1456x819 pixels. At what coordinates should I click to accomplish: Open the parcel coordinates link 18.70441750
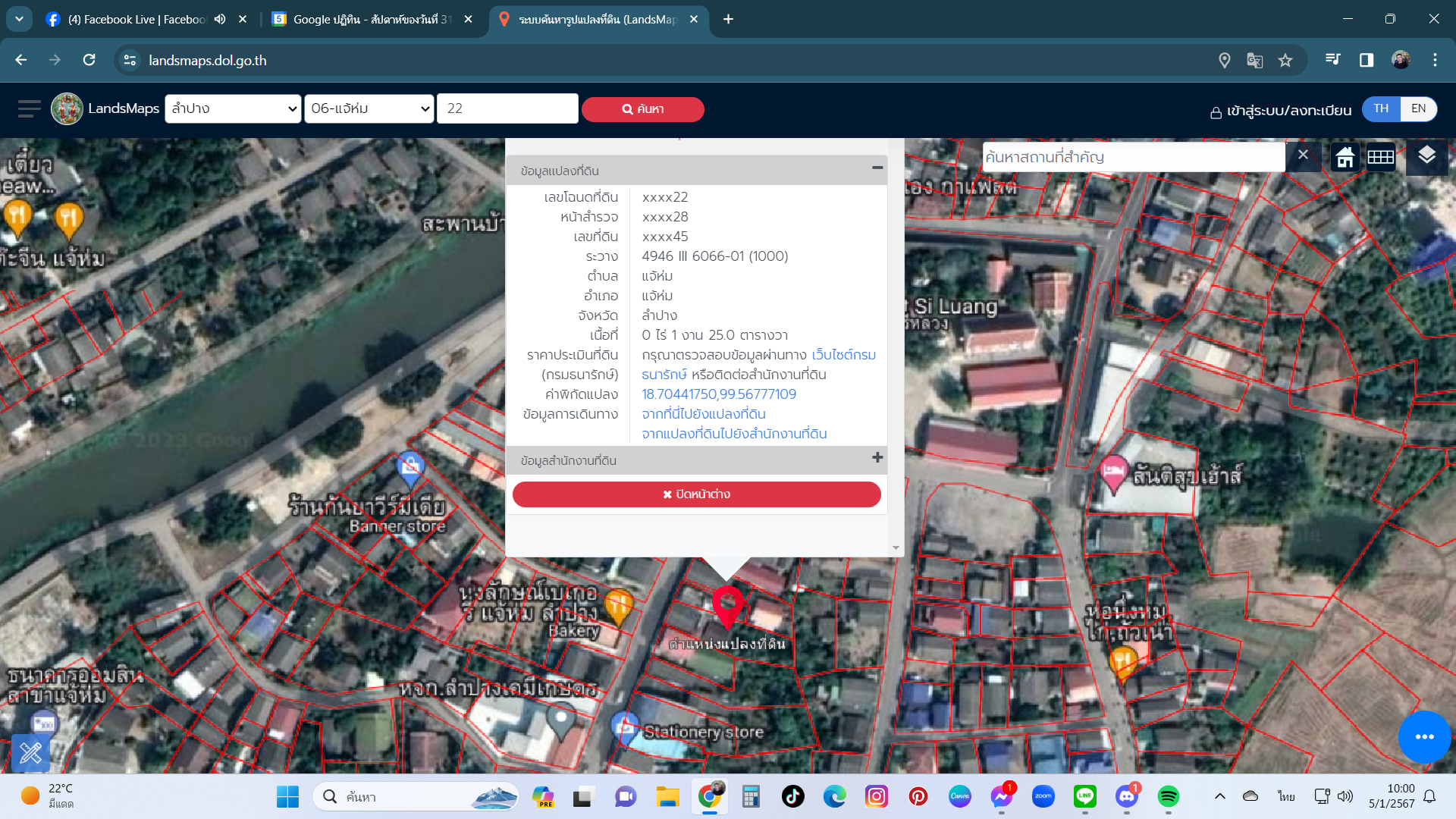point(718,394)
